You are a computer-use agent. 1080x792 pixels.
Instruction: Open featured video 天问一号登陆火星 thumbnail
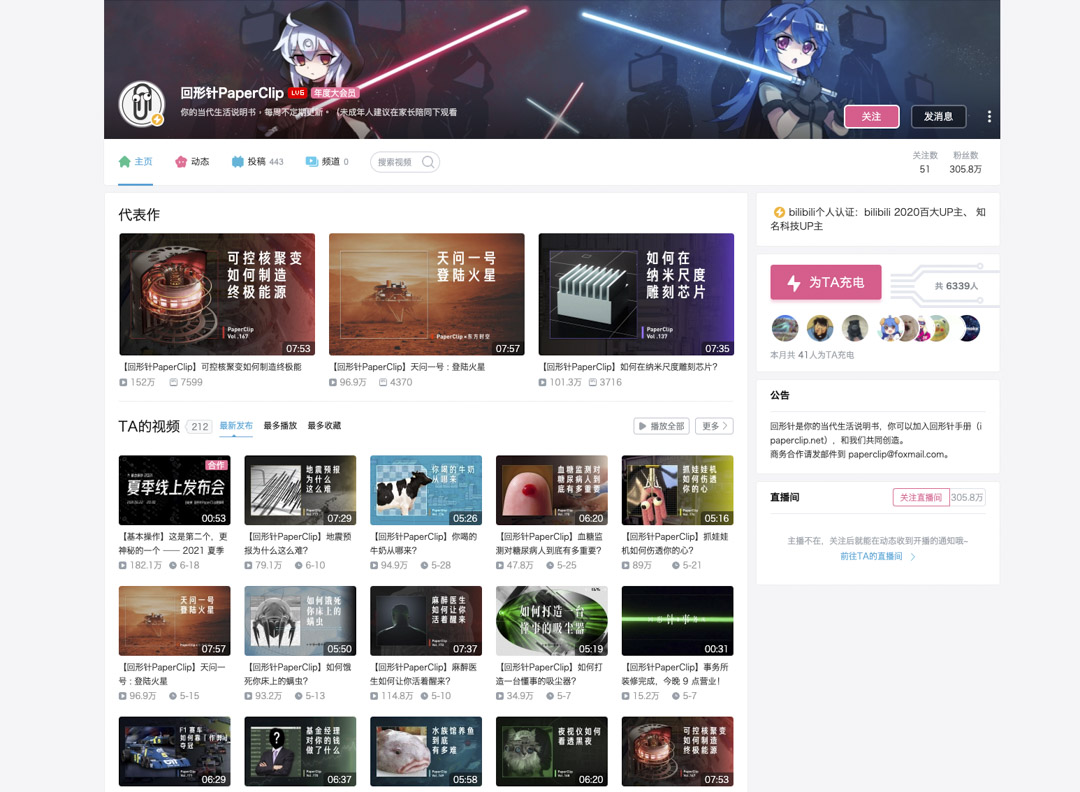point(426,294)
